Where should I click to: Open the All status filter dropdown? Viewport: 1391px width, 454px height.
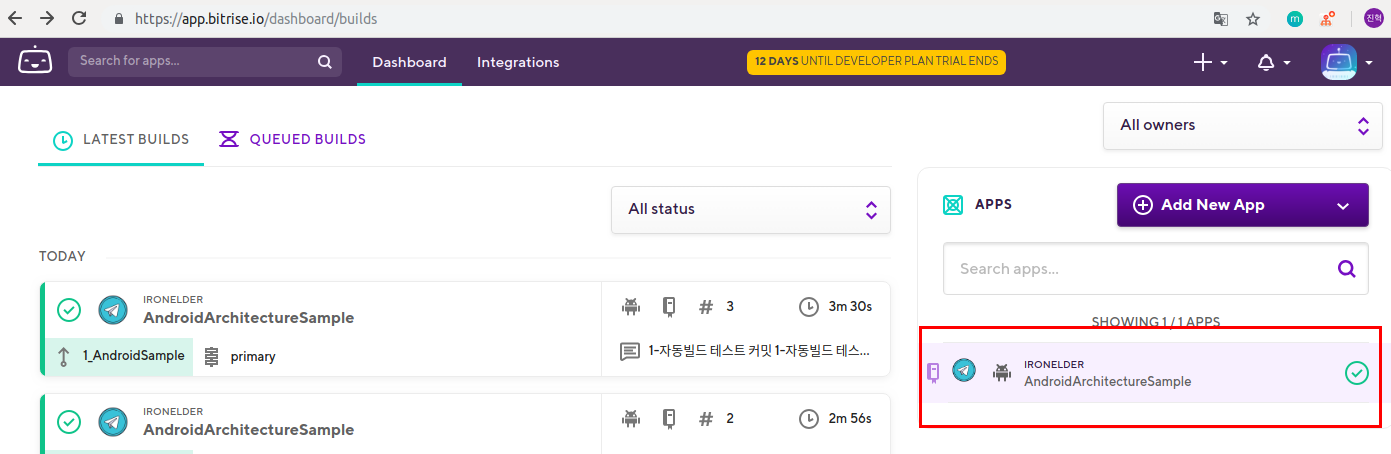[x=751, y=210]
